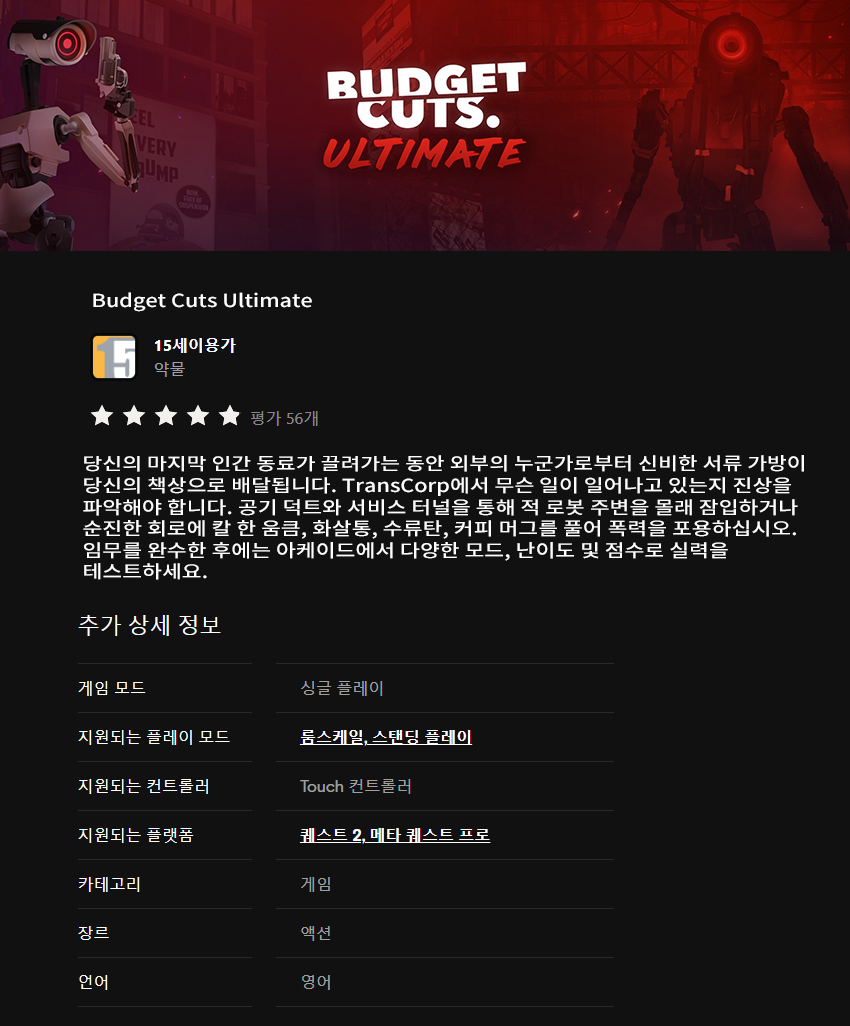
Task: Open the 퀘스트 2, 메타 퀘스트 프로 link
Action: [x=395, y=835]
